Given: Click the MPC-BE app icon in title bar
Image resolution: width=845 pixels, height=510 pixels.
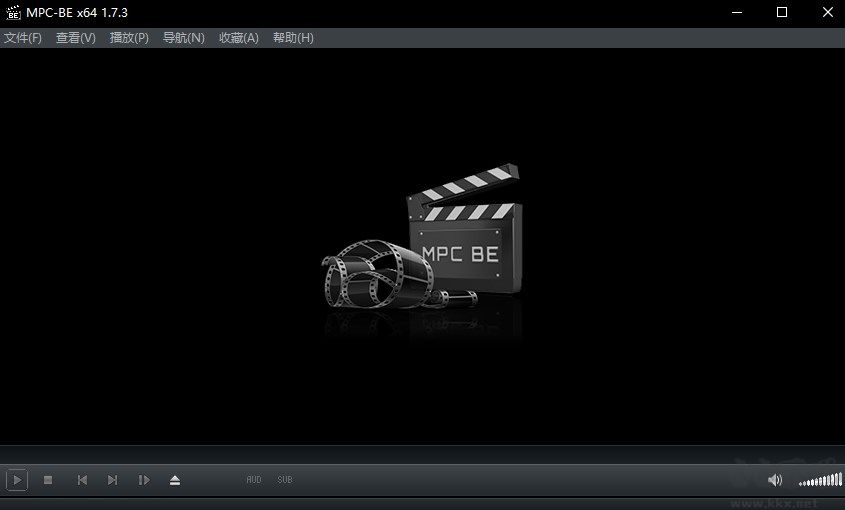Looking at the screenshot, I should pyautogui.click(x=13, y=12).
